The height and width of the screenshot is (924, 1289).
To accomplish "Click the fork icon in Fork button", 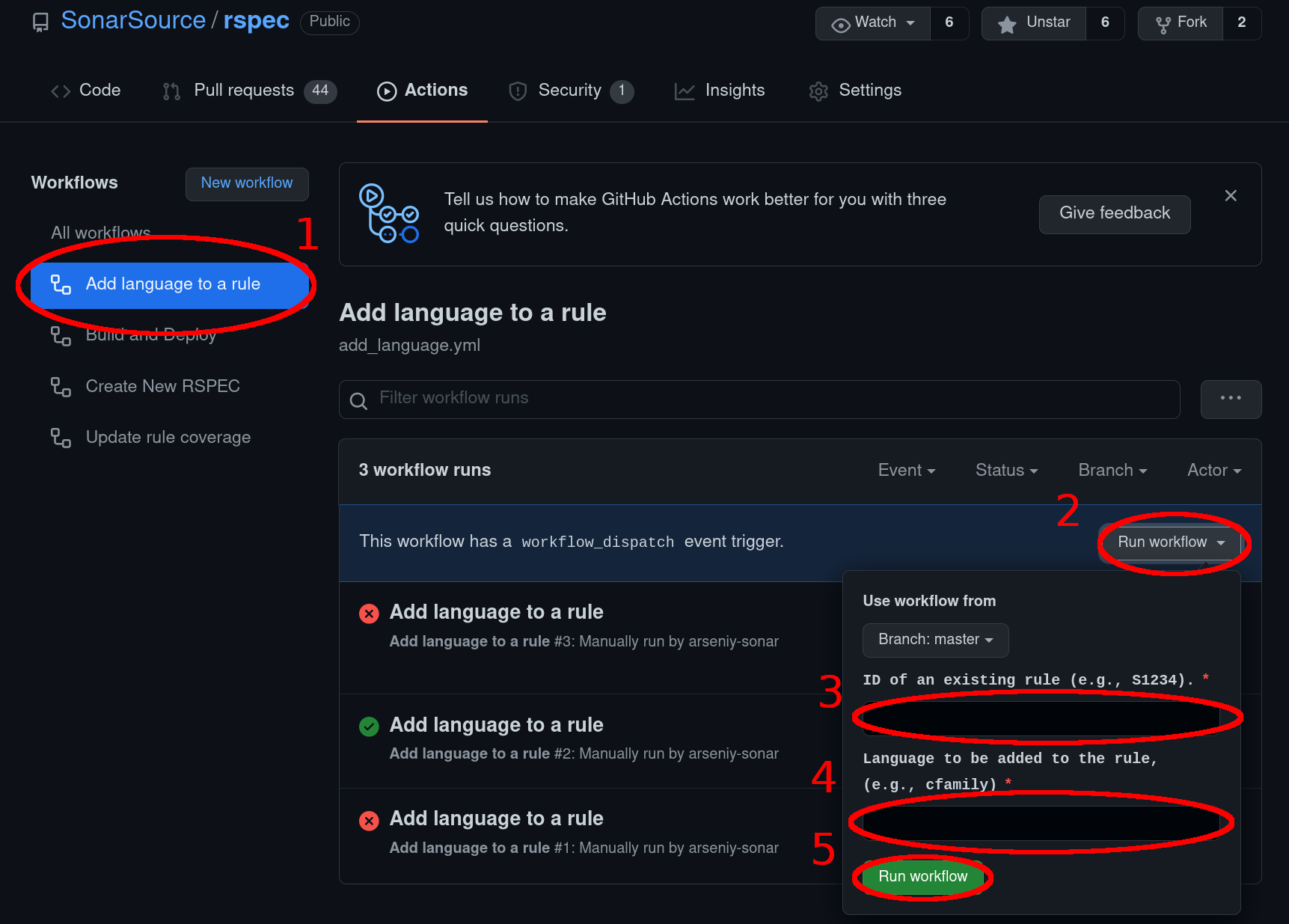I will (1163, 25).
